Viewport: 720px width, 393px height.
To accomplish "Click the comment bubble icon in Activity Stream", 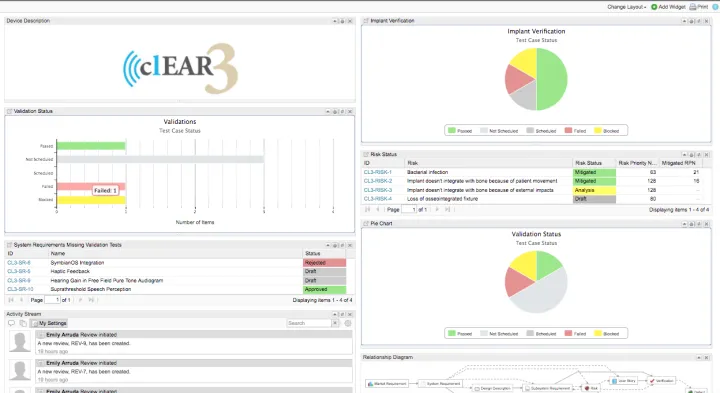I will pos(11,323).
